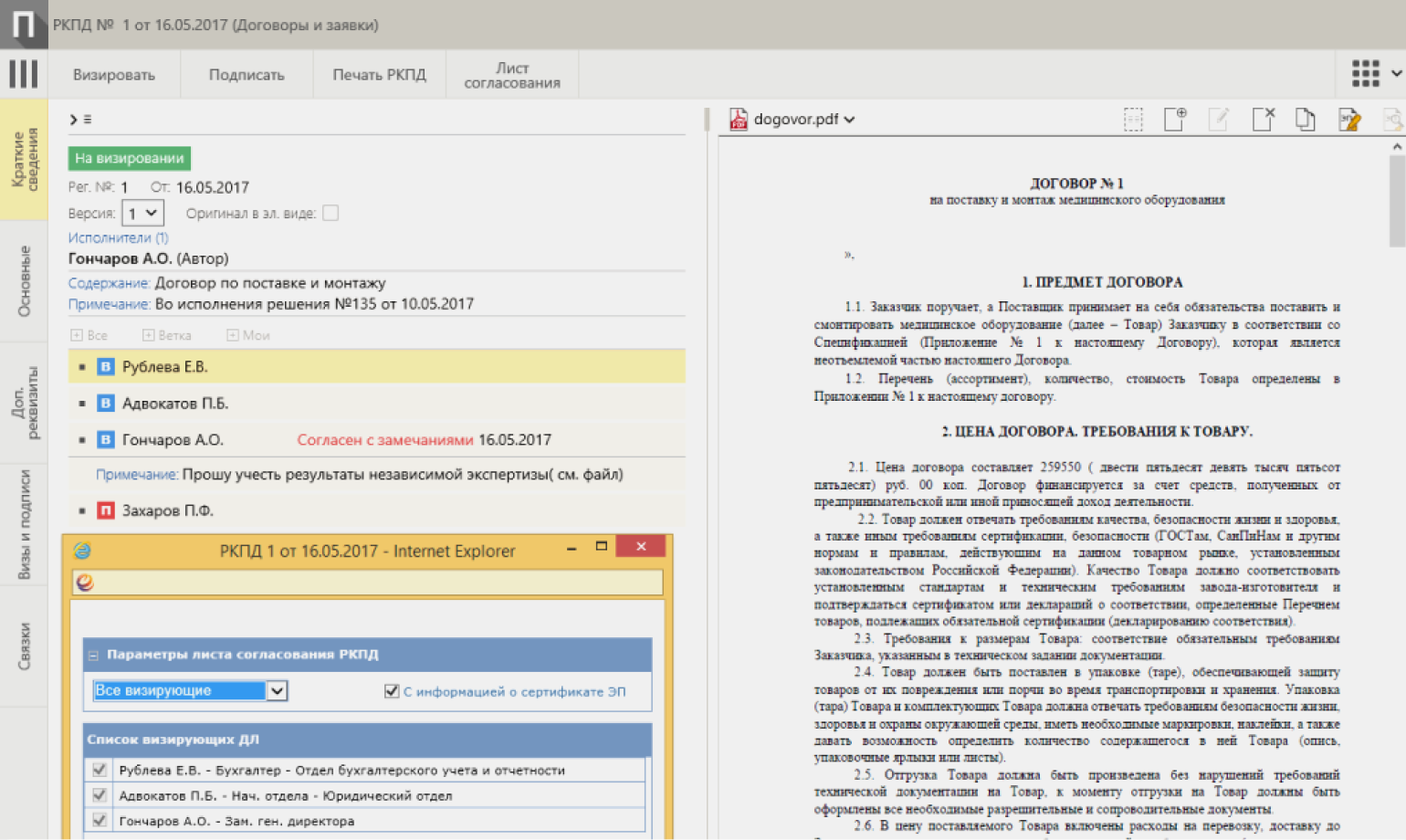Switch to the 'Основные' side tab
Image resolution: width=1406 pixels, height=840 pixels.
coord(25,281)
